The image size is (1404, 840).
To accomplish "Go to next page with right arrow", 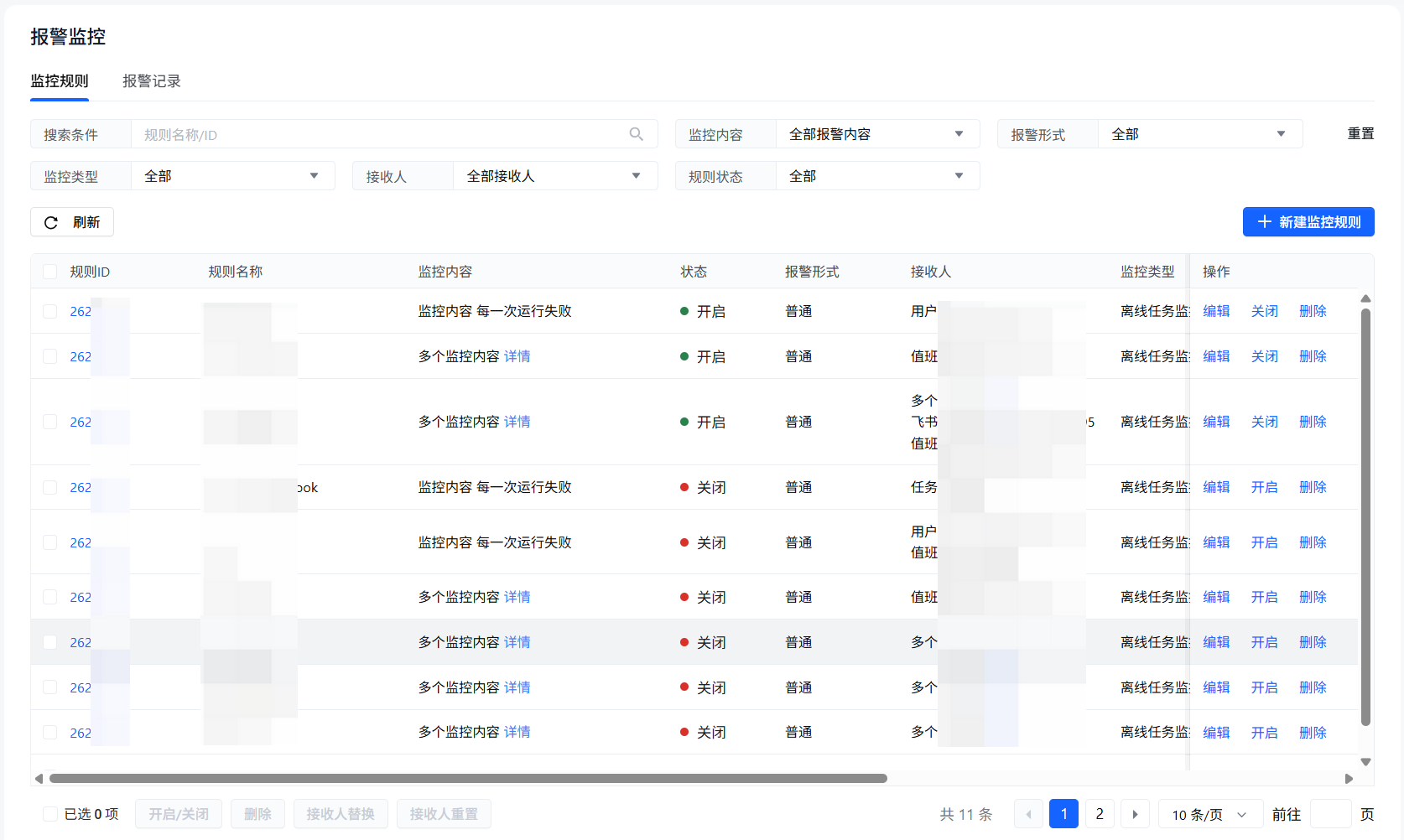I will tap(1135, 814).
